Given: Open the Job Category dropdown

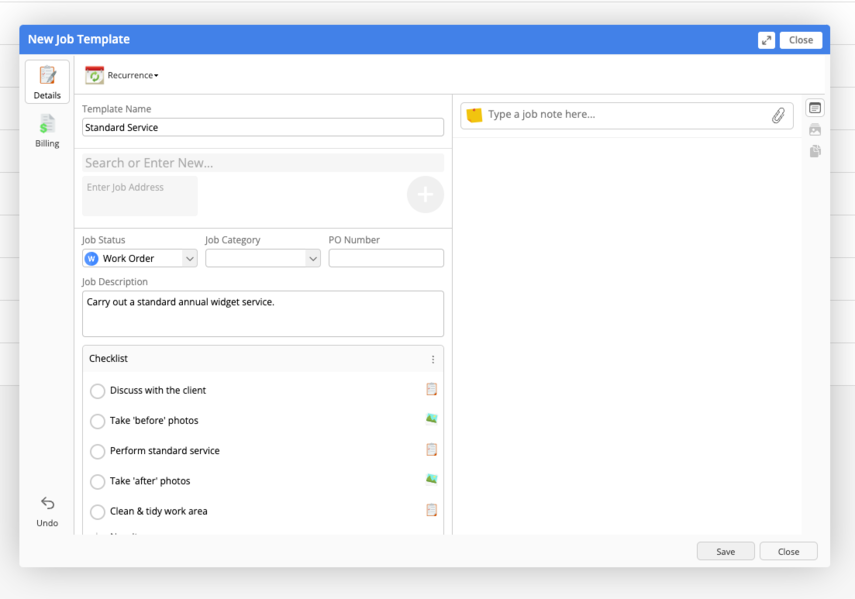Looking at the screenshot, I should [x=263, y=258].
